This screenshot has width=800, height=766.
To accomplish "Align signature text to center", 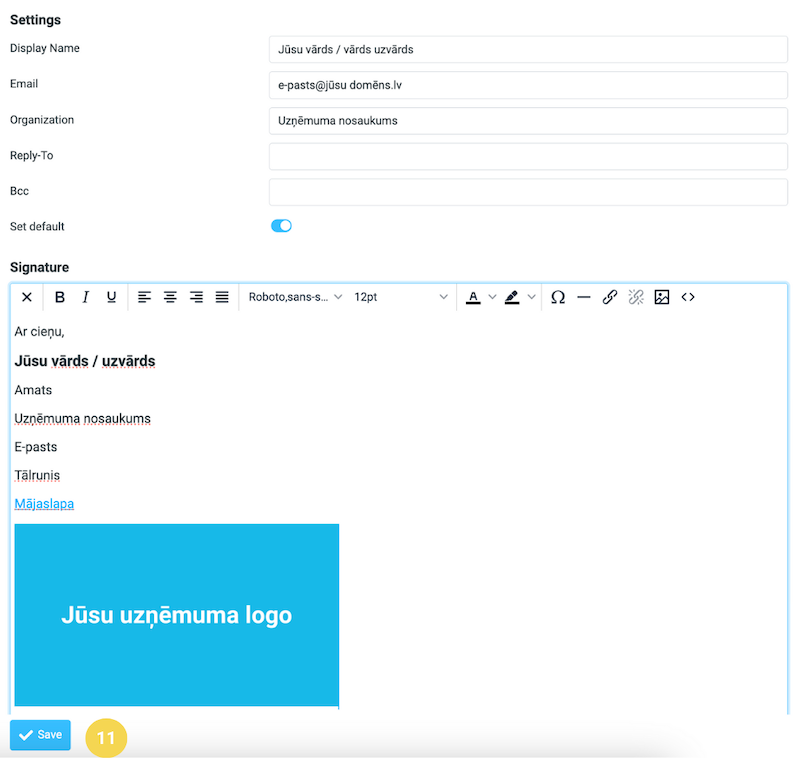I will [x=171, y=297].
